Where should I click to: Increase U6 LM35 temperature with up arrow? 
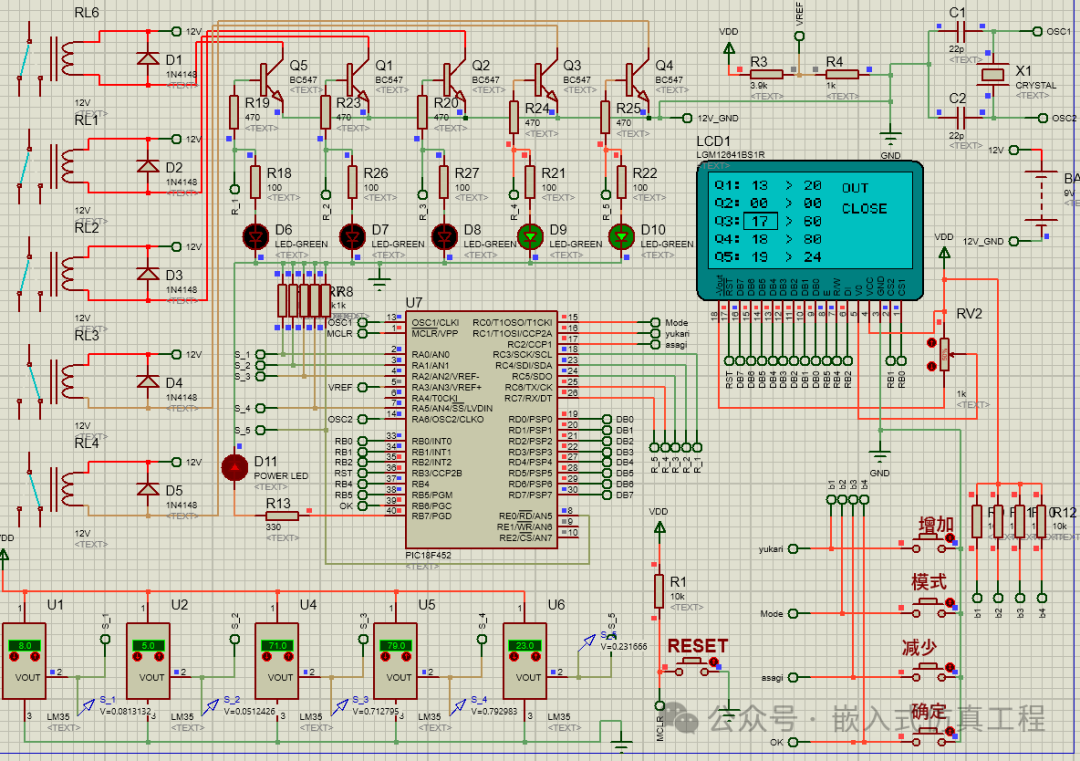pos(536,657)
